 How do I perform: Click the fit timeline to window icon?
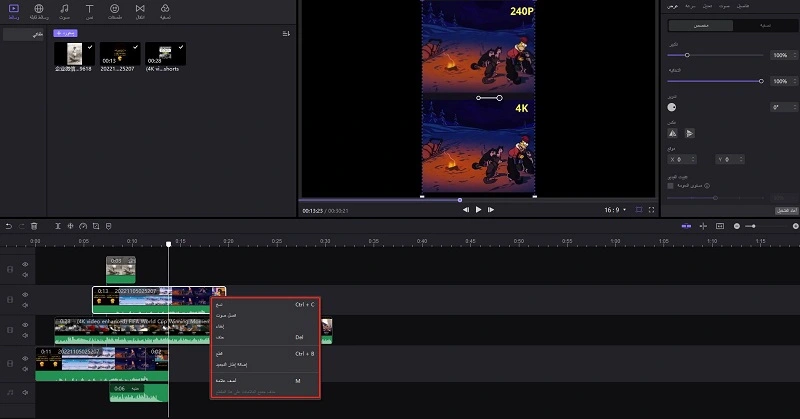(x=720, y=226)
